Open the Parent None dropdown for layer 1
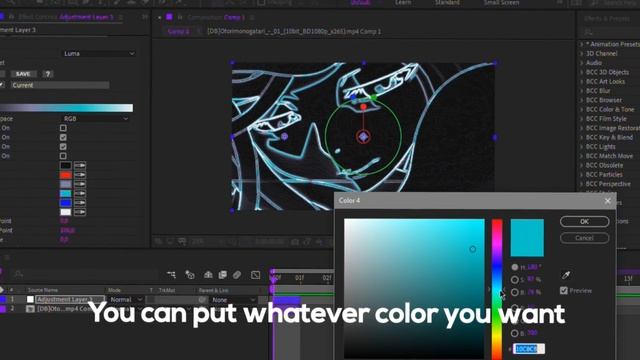Screen dimensions: 640x360 point(233,300)
